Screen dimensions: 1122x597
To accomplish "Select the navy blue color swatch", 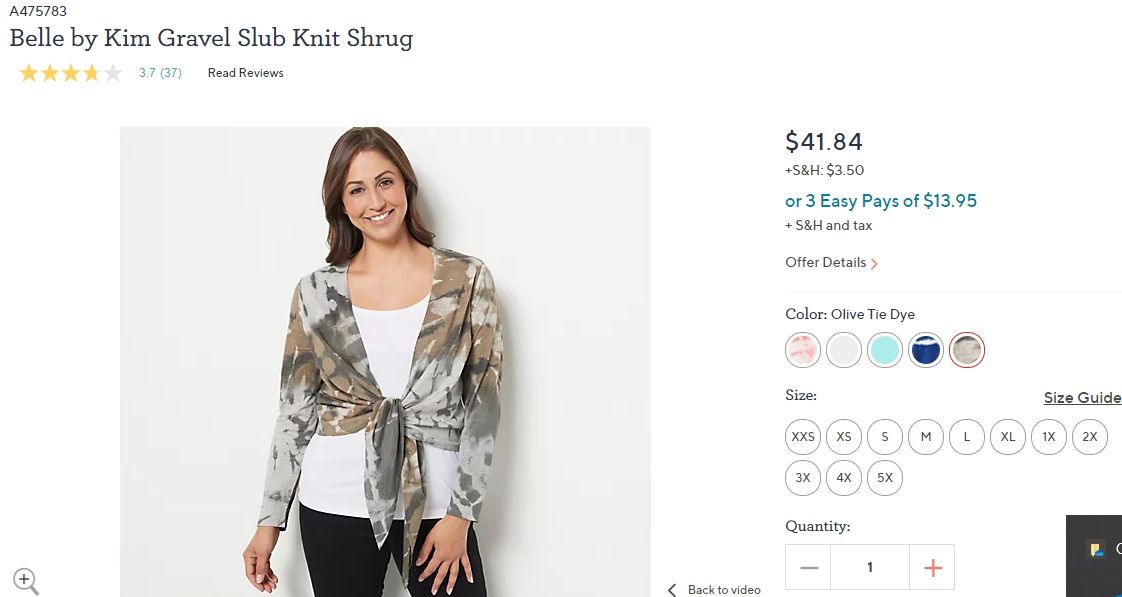I will (x=925, y=351).
